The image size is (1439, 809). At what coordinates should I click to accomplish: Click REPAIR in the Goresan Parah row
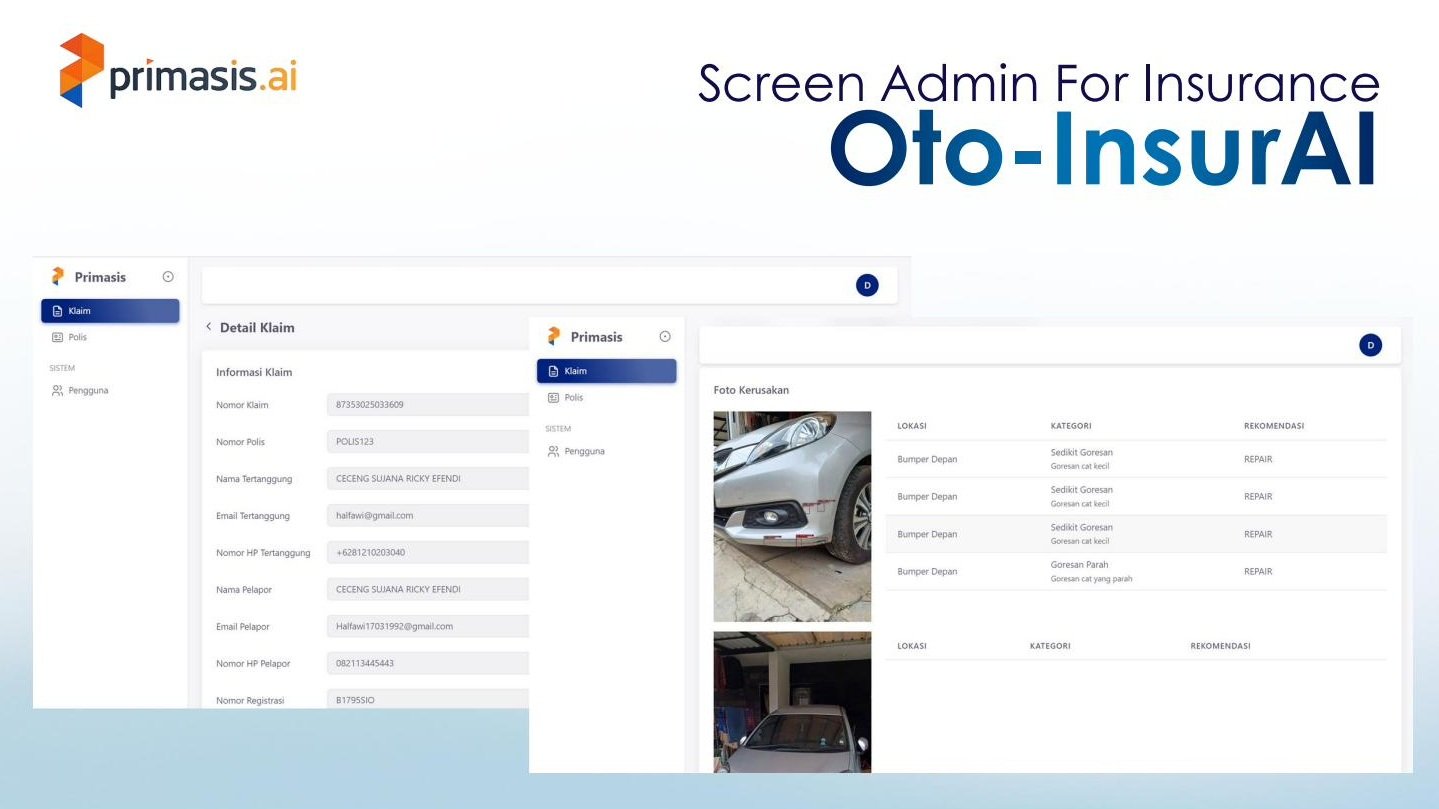point(1258,572)
